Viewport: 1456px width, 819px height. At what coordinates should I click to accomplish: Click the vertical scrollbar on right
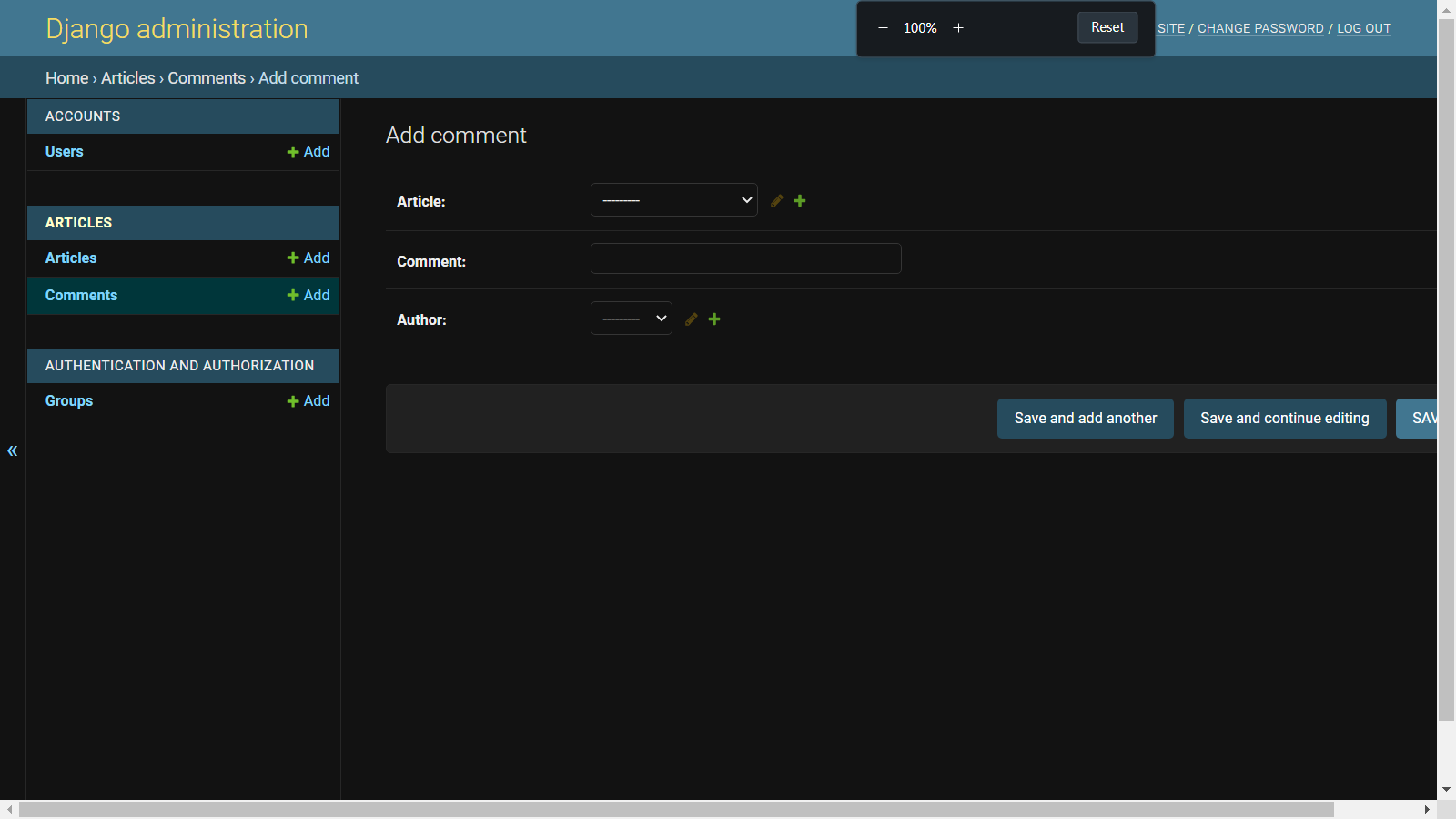pos(1446,369)
